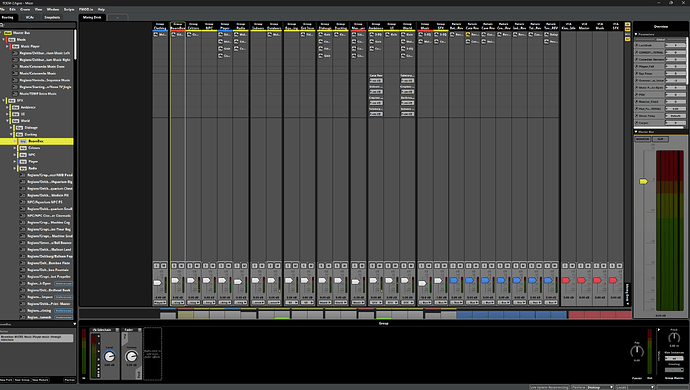The height and width of the screenshot is (390, 690).
Task: Collapse the Docking group in the tree
Action: pyautogui.click(x=11, y=134)
